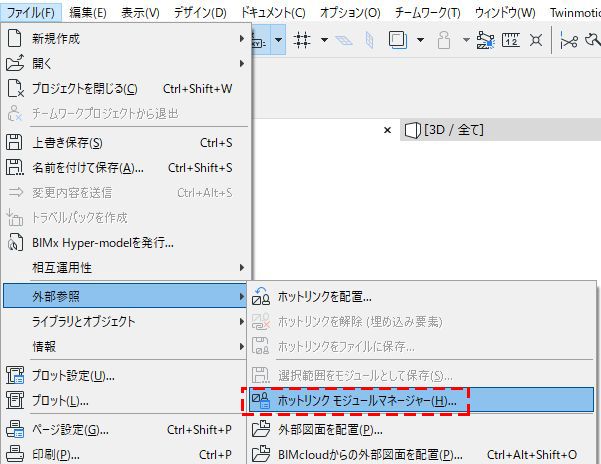Expand ライブラリとオブジェクト submenu
The width and height of the screenshot is (601, 464).
(126, 321)
